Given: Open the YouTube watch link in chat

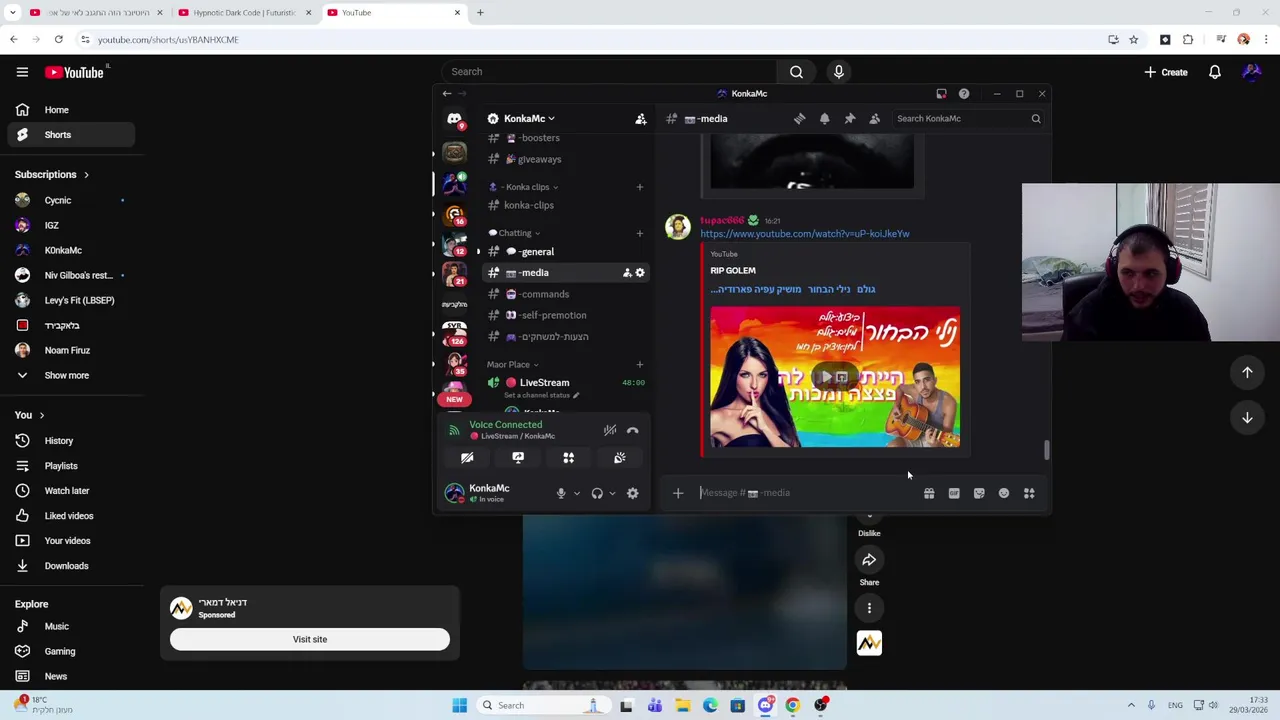Looking at the screenshot, I should pyautogui.click(x=804, y=234).
